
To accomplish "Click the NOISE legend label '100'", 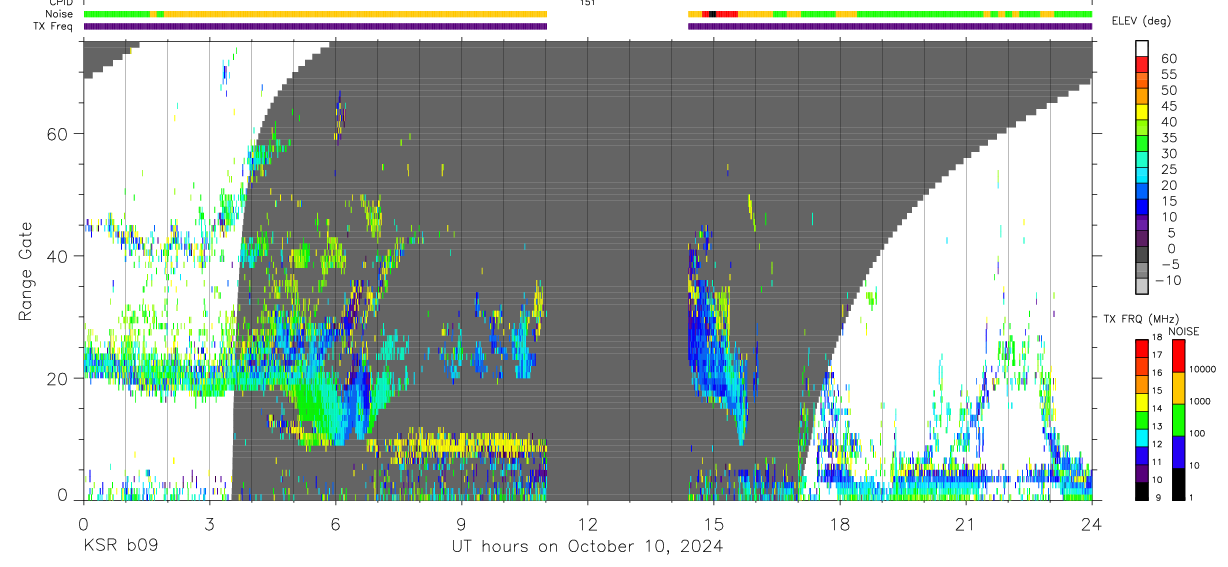I will coord(1198,434).
